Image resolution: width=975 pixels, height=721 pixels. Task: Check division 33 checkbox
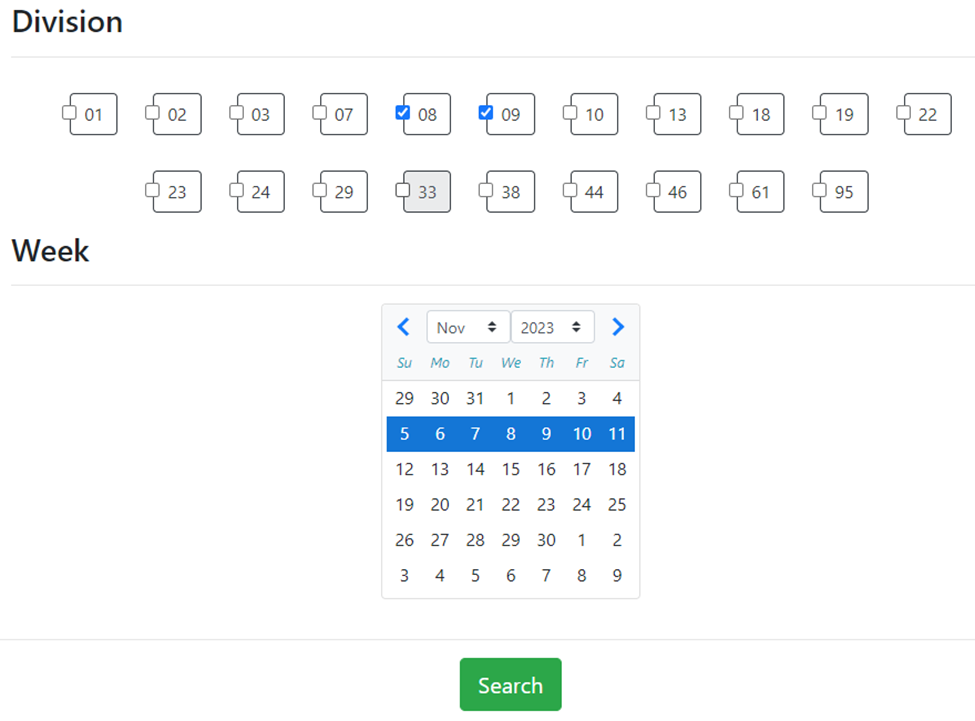[402, 190]
